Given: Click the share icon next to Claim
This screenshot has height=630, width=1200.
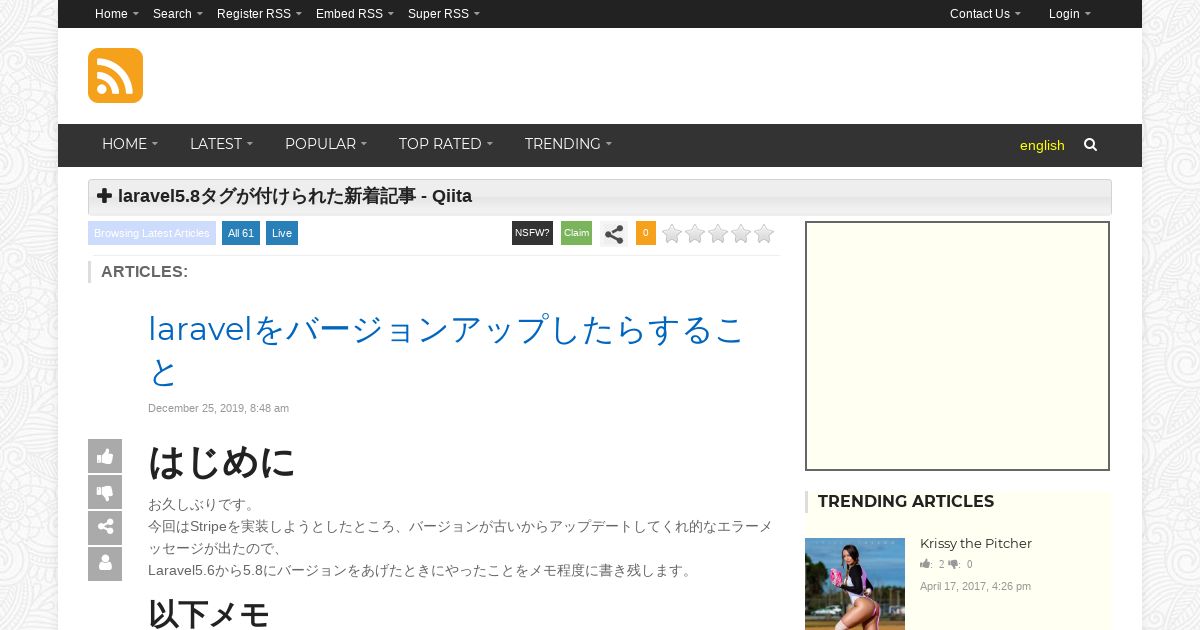Looking at the screenshot, I should (614, 234).
